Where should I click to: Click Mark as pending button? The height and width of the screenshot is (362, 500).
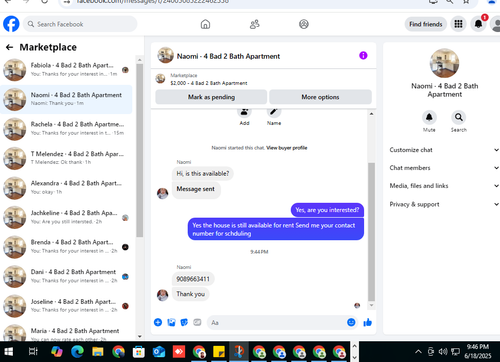pyautogui.click(x=211, y=97)
